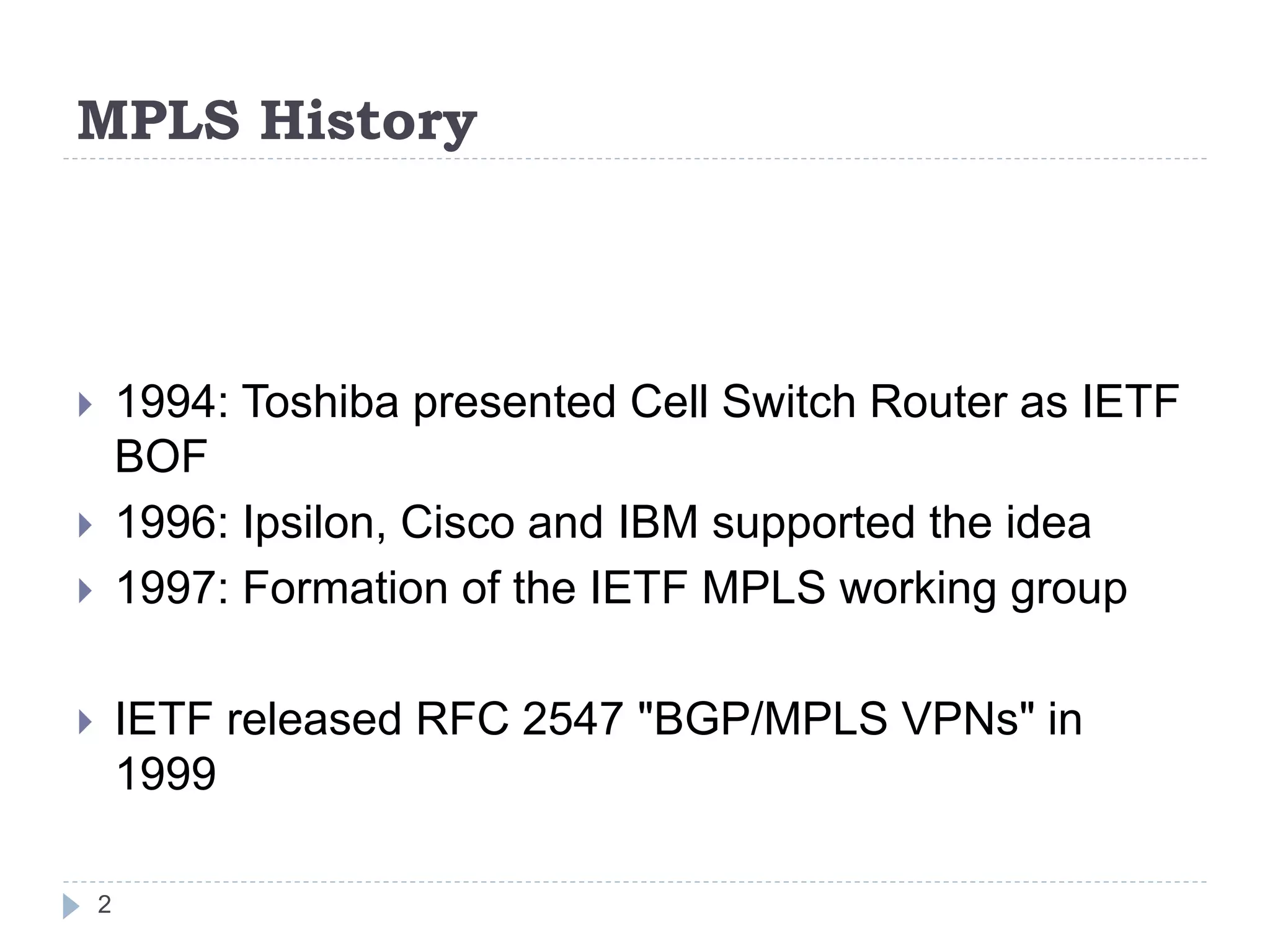Click the arrow bullet beside the 1994 entry
The height and width of the screenshot is (952, 1270).
pyautogui.click(x=86, y=405)
